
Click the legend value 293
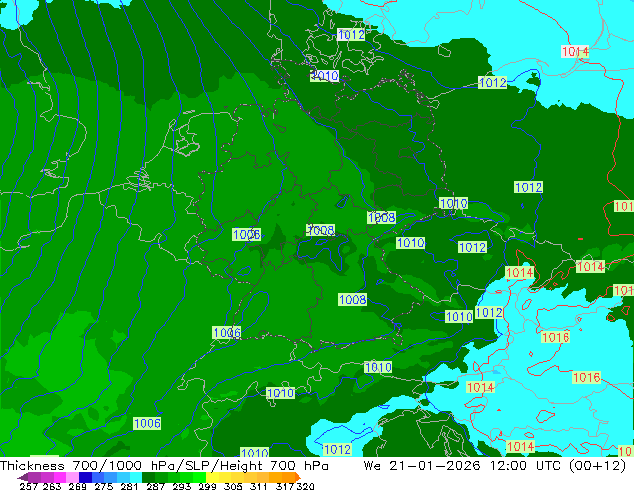182,486
